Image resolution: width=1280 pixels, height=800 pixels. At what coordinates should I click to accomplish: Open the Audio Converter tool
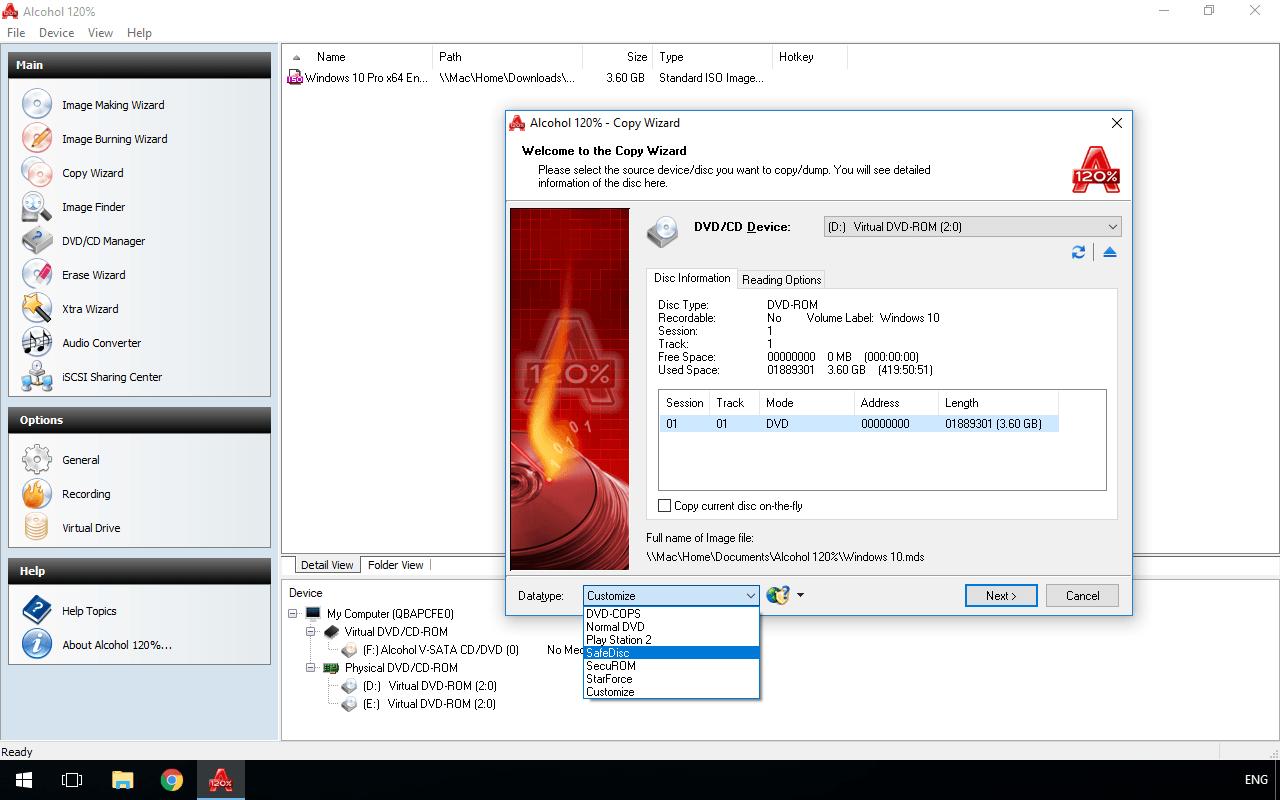click(x=101, y=343)
